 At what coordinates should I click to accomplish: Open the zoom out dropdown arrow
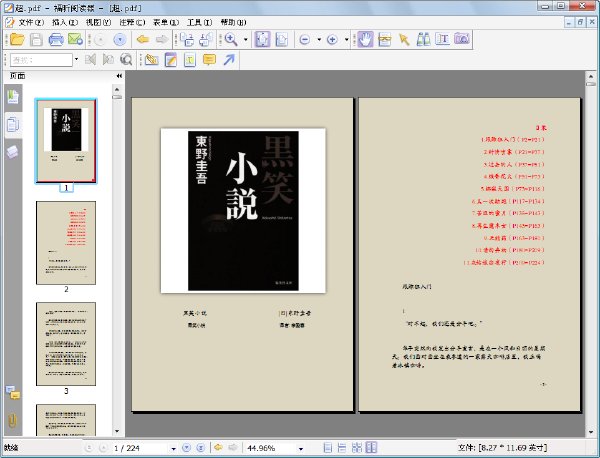319,39
